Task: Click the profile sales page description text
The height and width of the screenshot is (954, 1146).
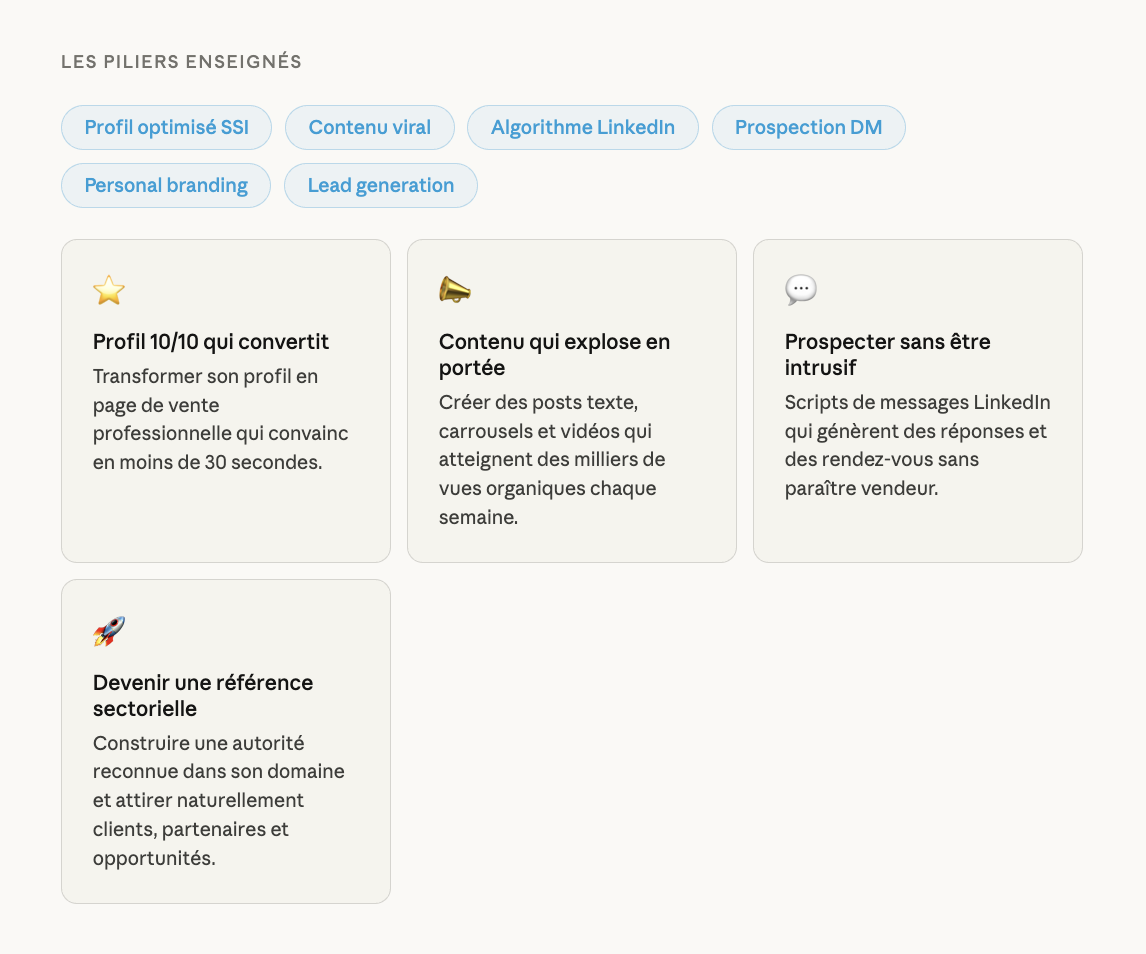Action: 220,420
